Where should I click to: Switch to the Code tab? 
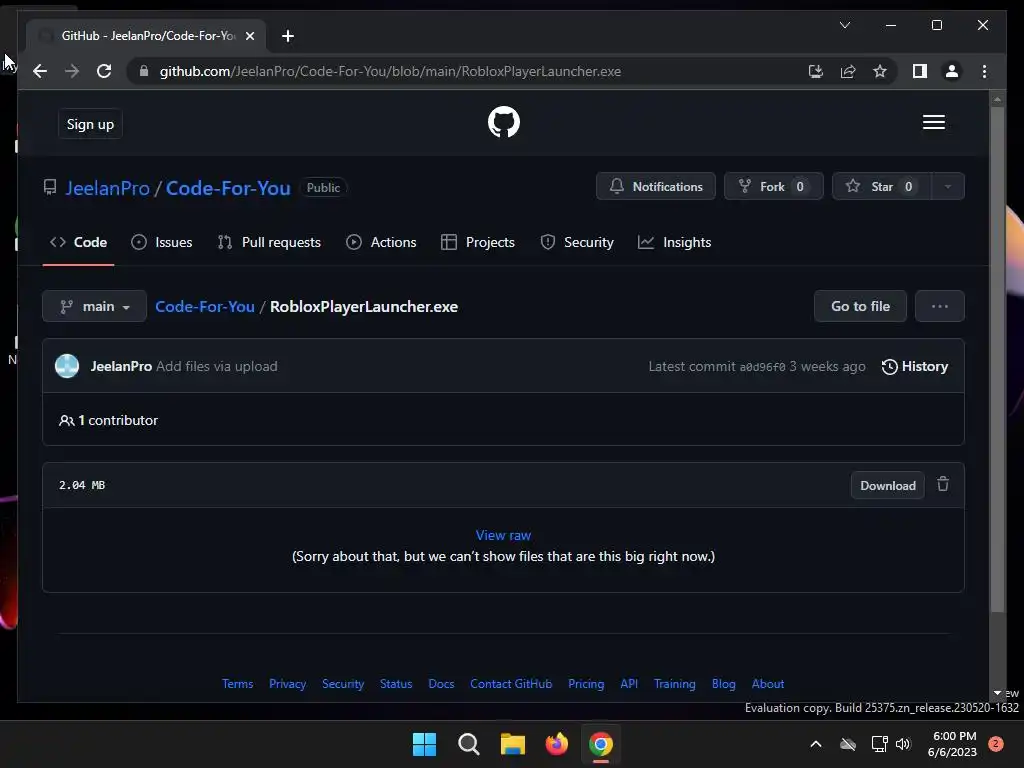(x=78, y=242)
